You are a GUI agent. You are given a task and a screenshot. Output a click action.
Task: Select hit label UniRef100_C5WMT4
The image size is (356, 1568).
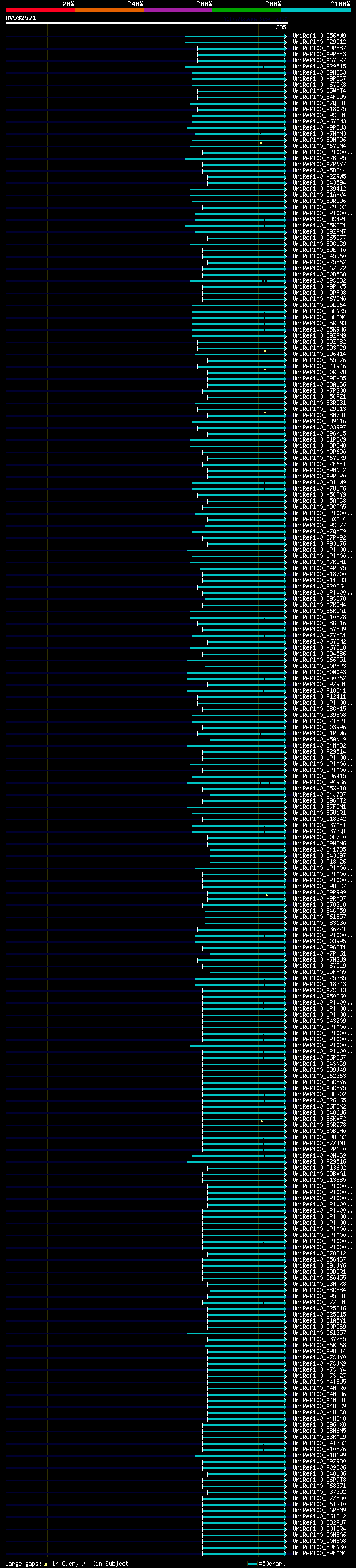click(x=319, y=91)
